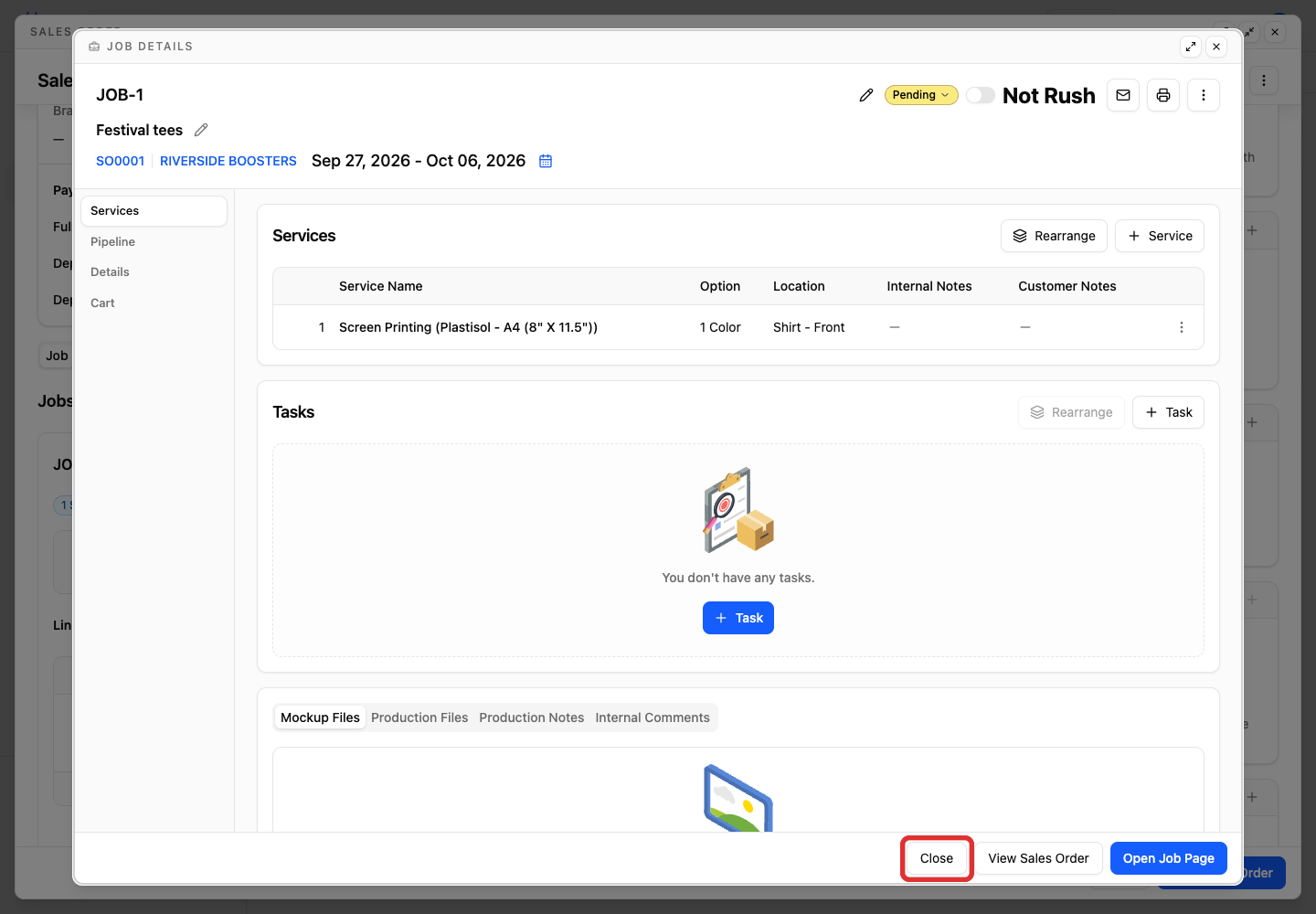Add a Task from the Tasks header
The image size is (1316, 914).
[1168, 412]
